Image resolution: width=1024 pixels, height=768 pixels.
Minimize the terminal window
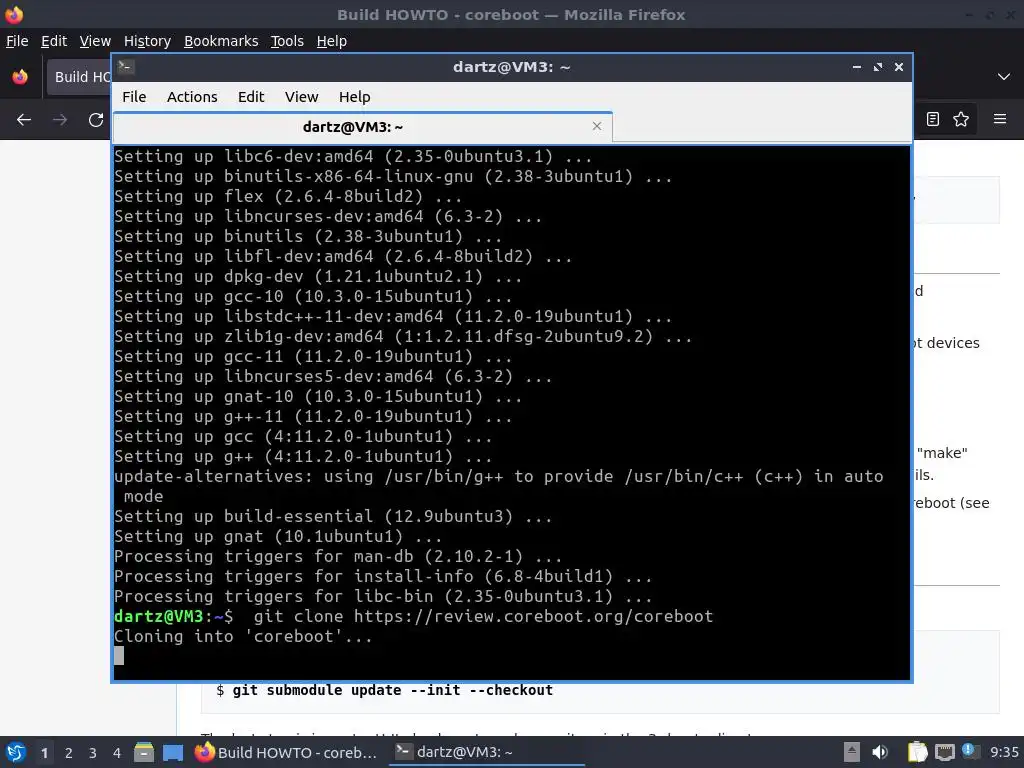point(857,67)
